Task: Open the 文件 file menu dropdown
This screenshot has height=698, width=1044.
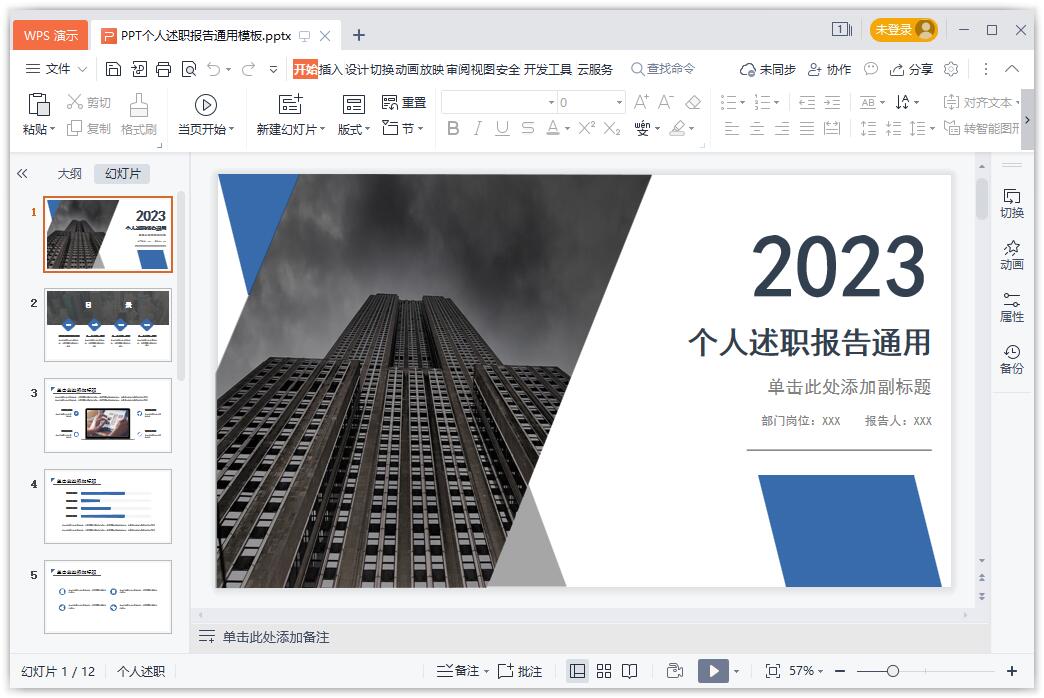Action: 56,69
